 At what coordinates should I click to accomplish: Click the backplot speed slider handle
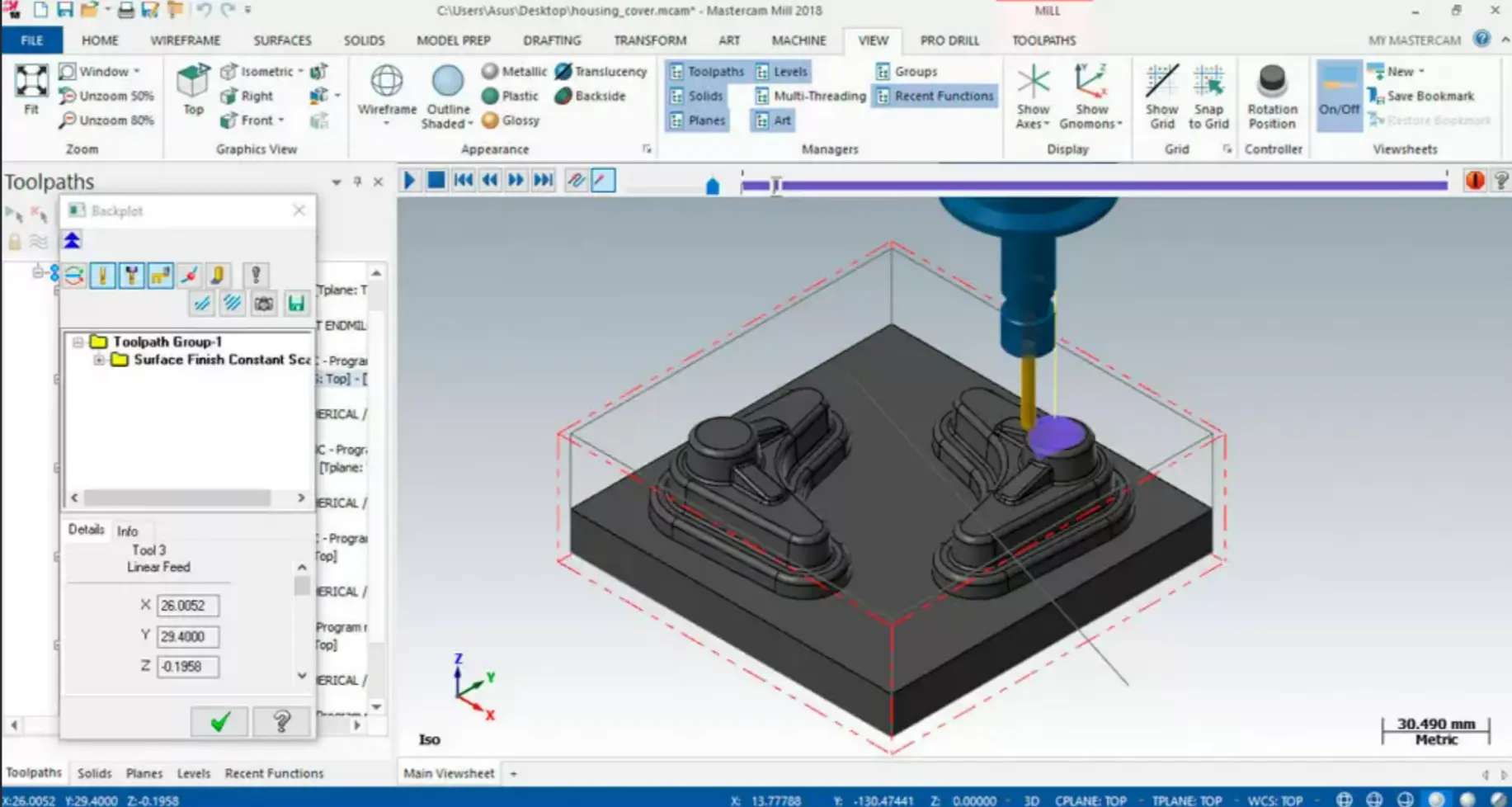pos(713,186)
